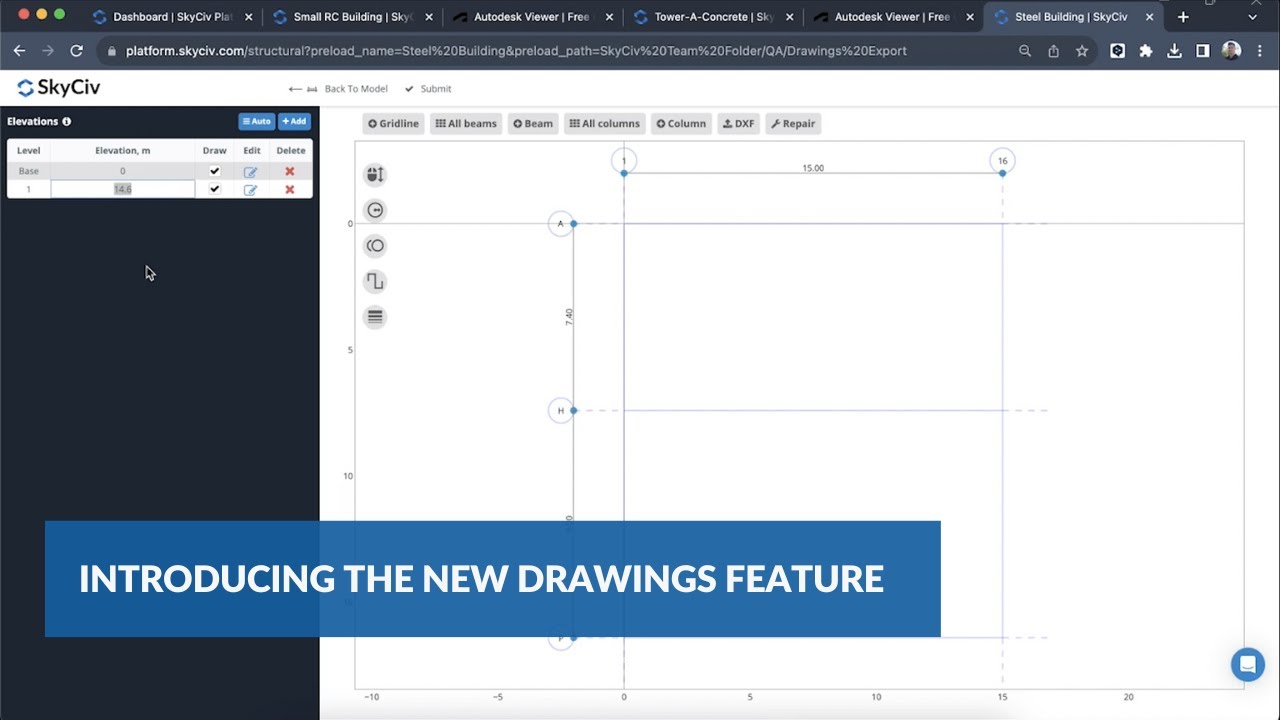Screen dimensions: 1280x720
Task: Click the Add elevation button
Action: 294,121
